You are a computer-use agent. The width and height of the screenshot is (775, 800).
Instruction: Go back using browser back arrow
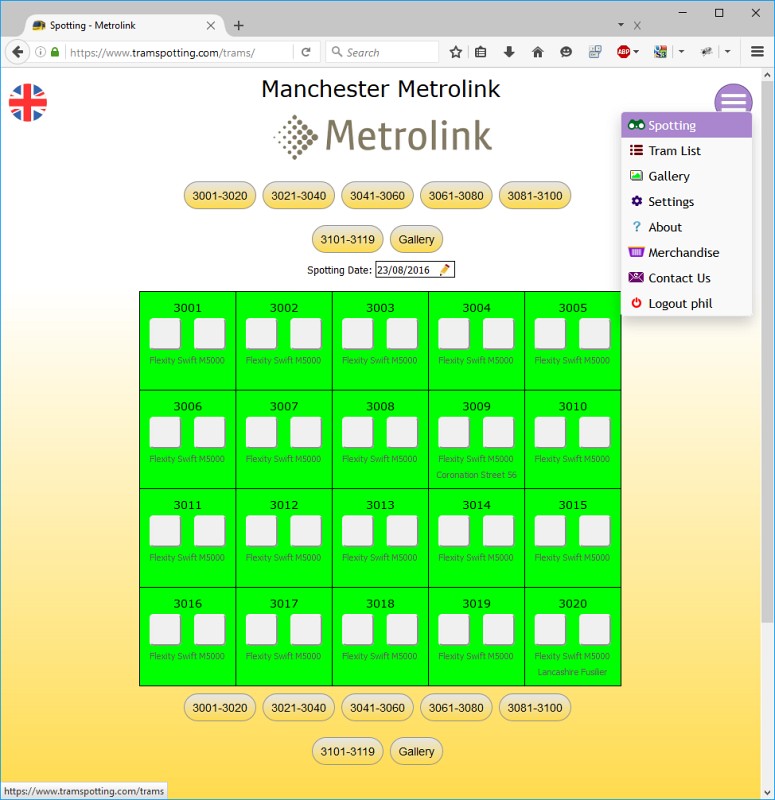point(17,52)
